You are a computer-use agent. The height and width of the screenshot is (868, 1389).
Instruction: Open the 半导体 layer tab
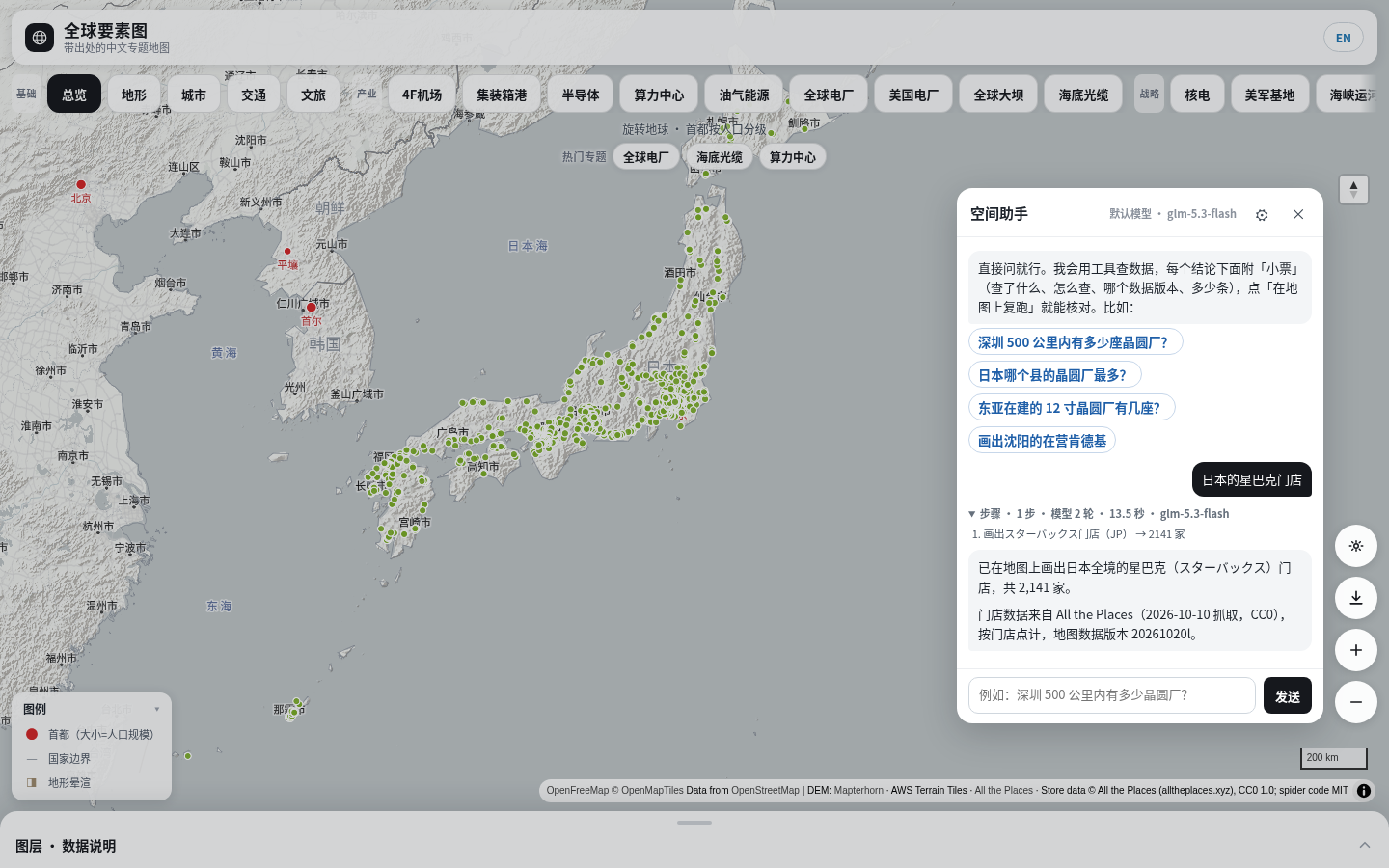click(x=581, y=95)
